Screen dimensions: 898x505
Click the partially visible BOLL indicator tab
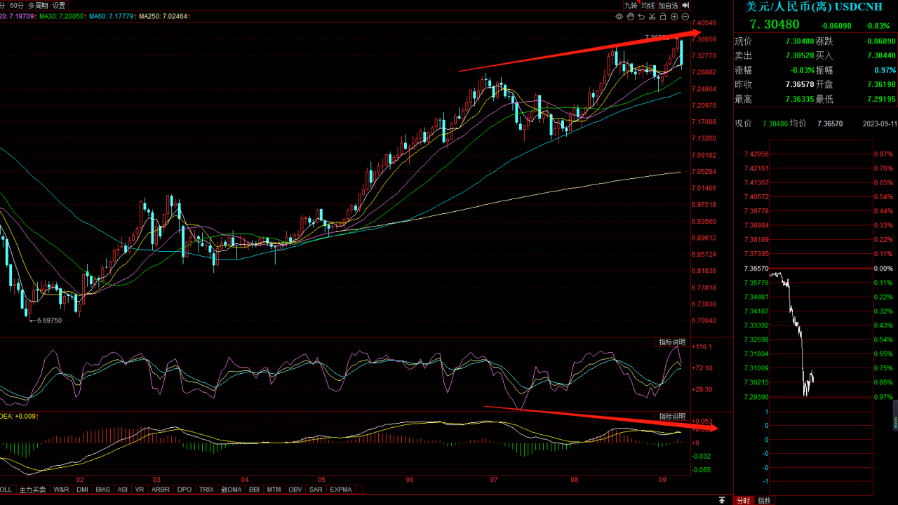coord(6,490)
